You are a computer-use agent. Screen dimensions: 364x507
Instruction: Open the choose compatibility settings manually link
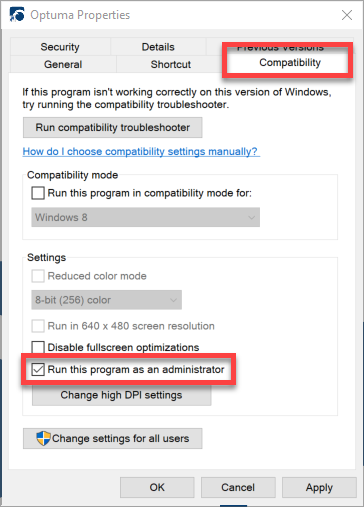click(141, 152)
